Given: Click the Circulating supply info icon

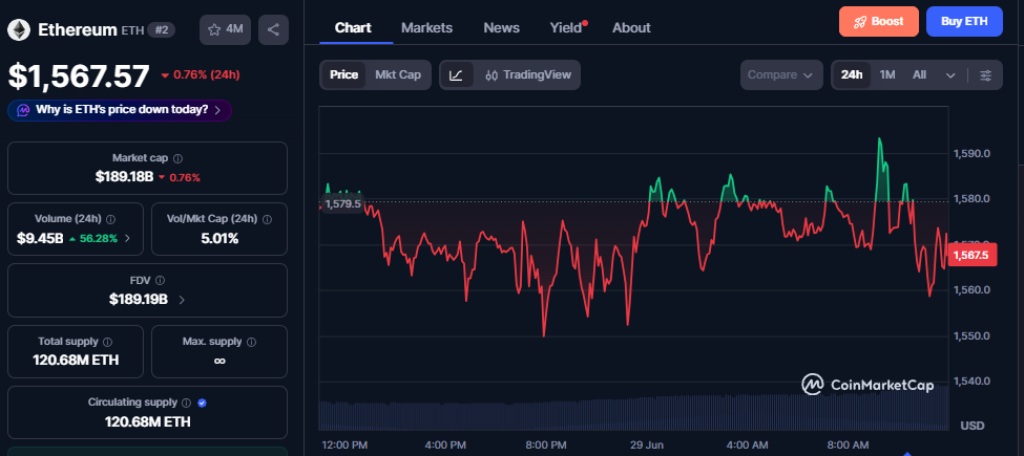Looking at the screenshot, I should [x=187, y=403].
